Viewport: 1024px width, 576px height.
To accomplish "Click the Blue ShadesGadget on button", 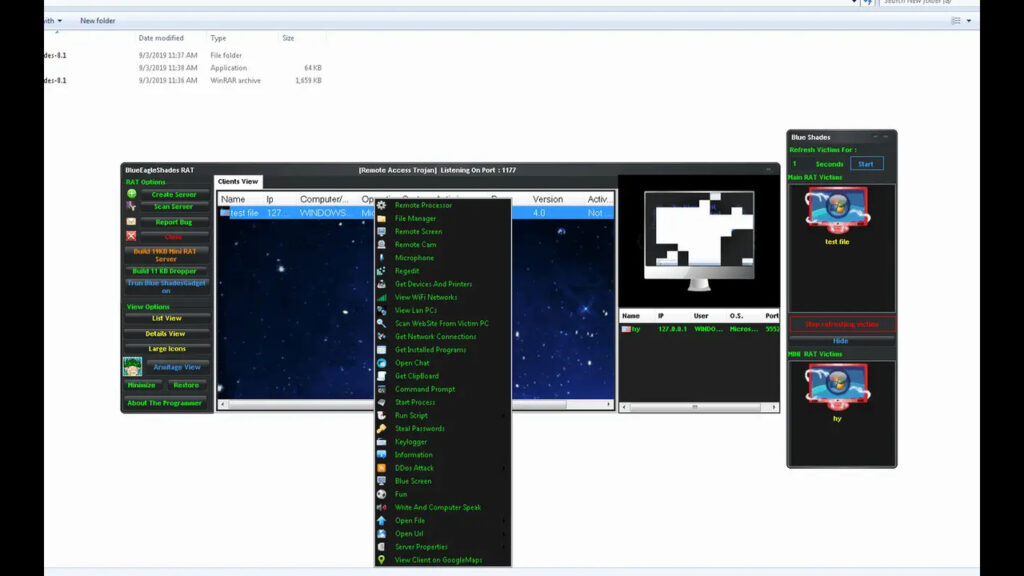I will click(166, 287).
